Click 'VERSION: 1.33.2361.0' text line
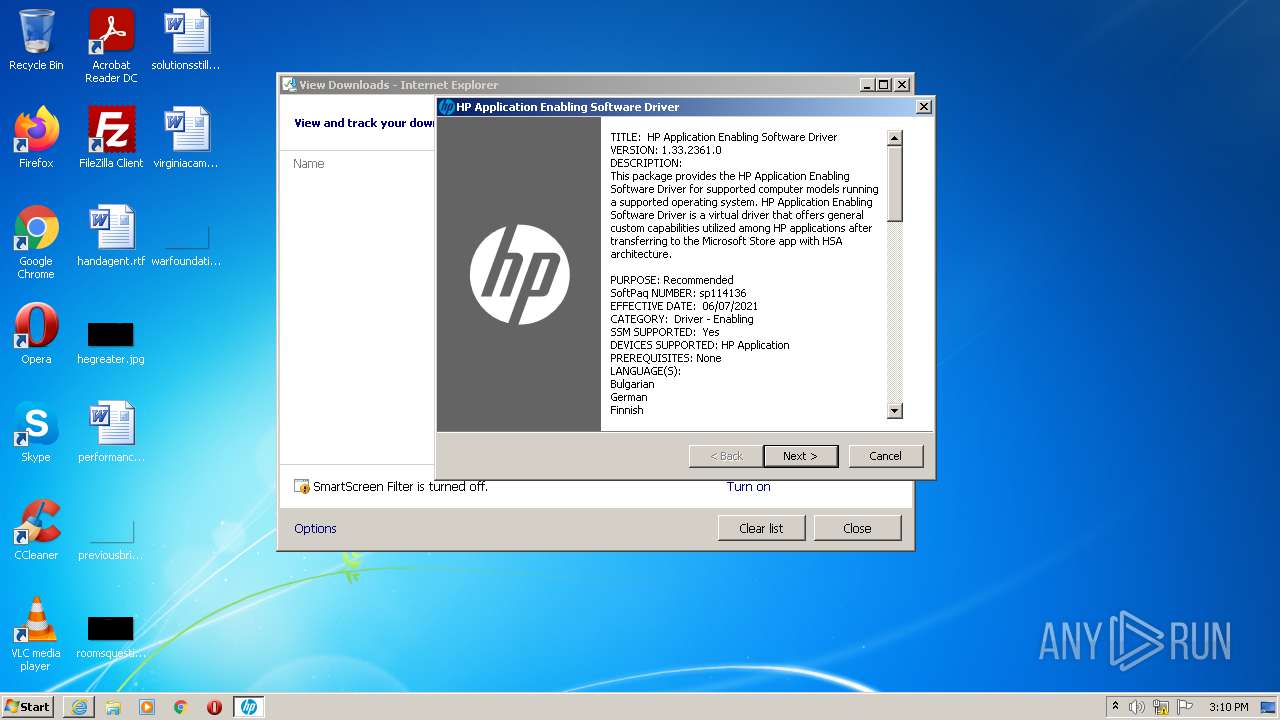 click(x=665, y=150)
